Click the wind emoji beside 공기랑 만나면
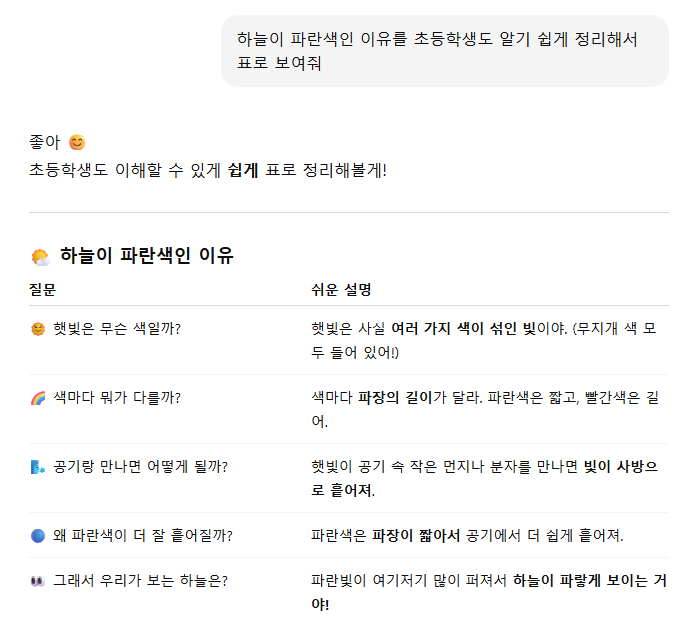 [x=38, y=466]
